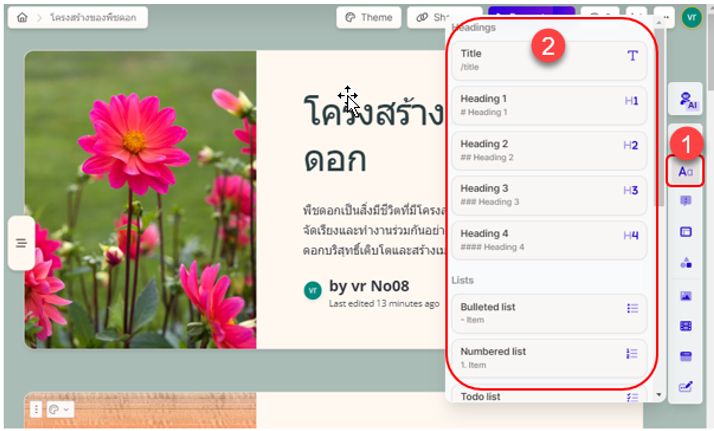Click the Theme button
The height and width of the screenshot is (431, 714).
(x=369, y=17)
